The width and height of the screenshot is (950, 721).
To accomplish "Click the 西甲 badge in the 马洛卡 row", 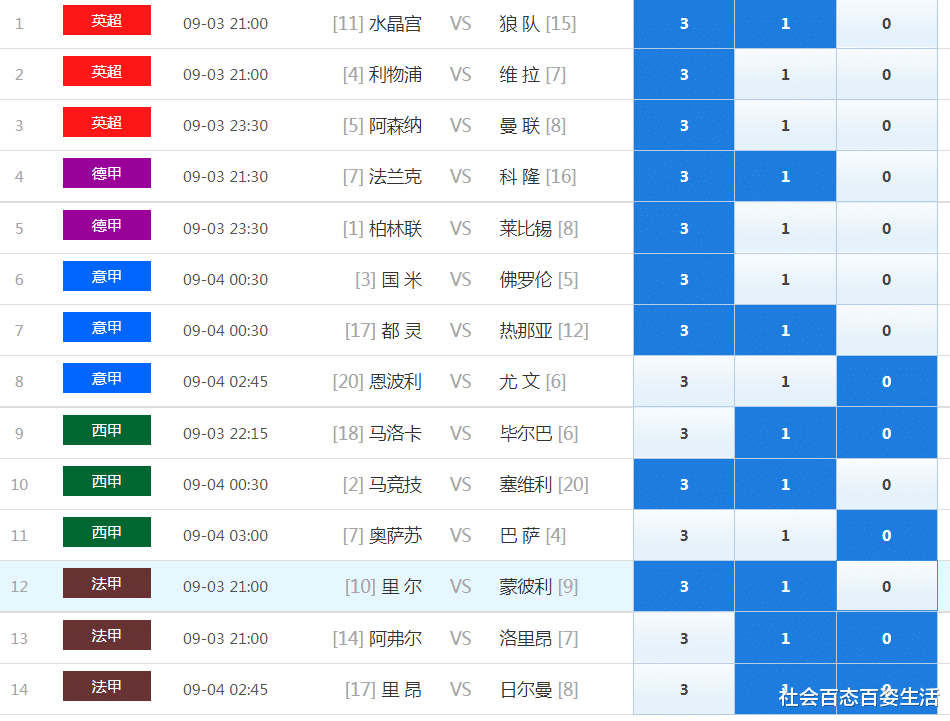I will click(x=107, y=430).
